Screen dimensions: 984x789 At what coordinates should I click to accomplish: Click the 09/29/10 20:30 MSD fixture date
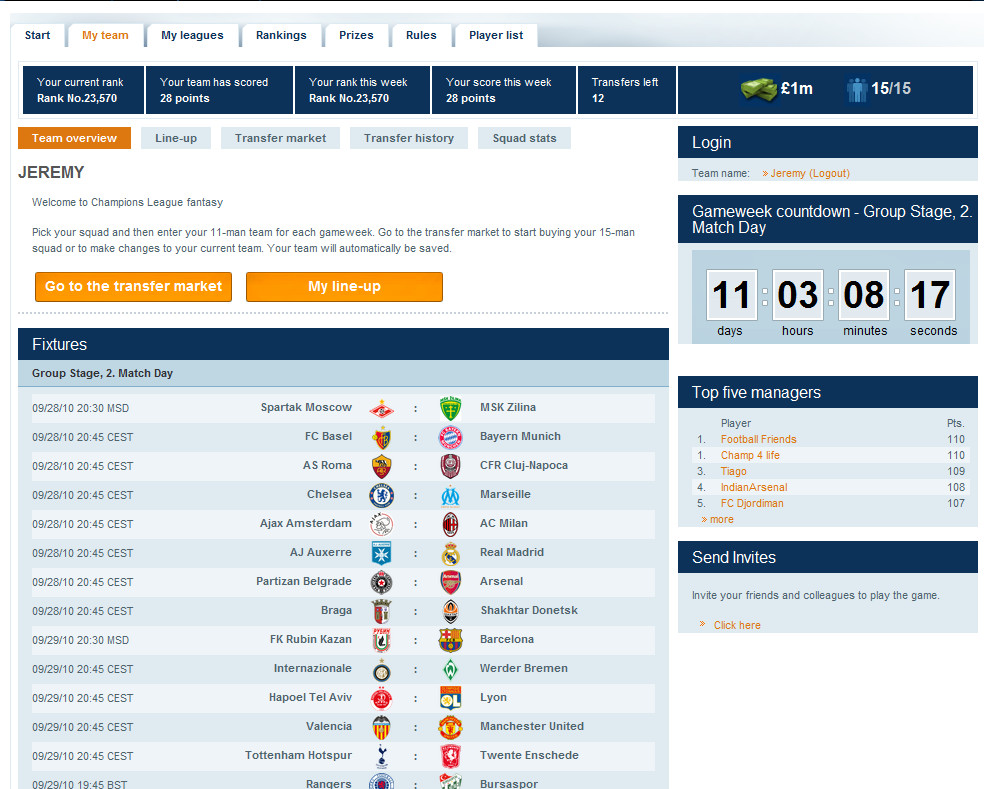(x=80, y=640)
